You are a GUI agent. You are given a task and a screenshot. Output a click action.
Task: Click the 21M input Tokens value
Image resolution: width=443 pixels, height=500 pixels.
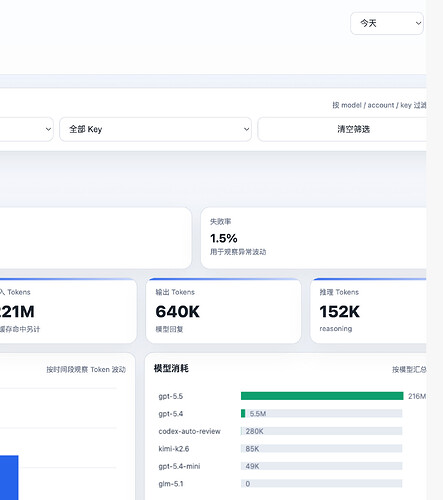click(17, 312)
